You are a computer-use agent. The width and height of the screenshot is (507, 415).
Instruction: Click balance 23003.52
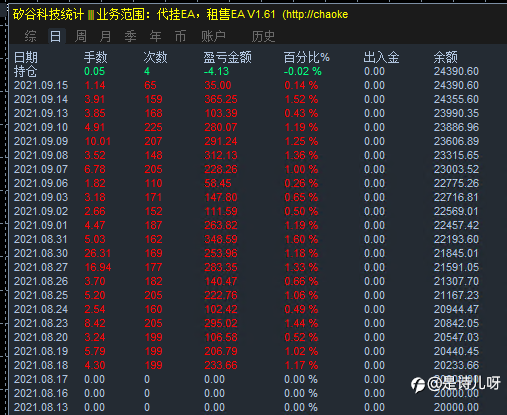point(456,169)
